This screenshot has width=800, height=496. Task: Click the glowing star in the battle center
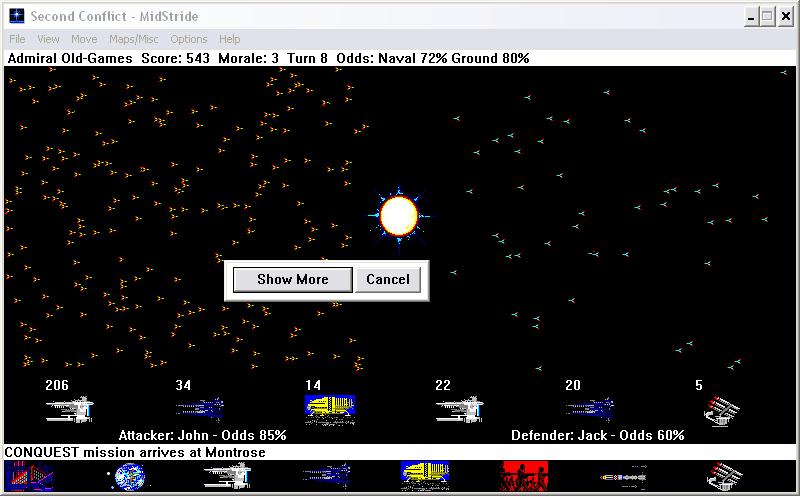(x=399, y=216)
